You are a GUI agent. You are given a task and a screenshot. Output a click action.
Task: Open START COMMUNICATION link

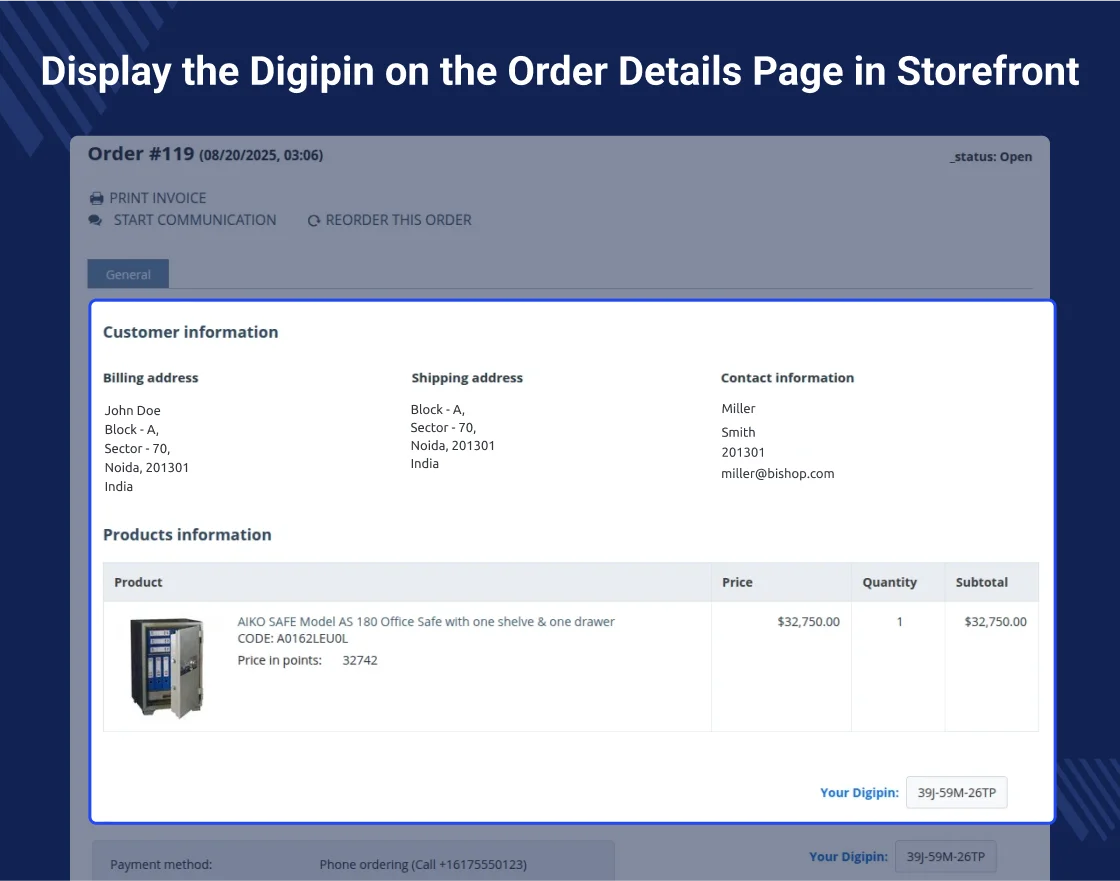195,220
